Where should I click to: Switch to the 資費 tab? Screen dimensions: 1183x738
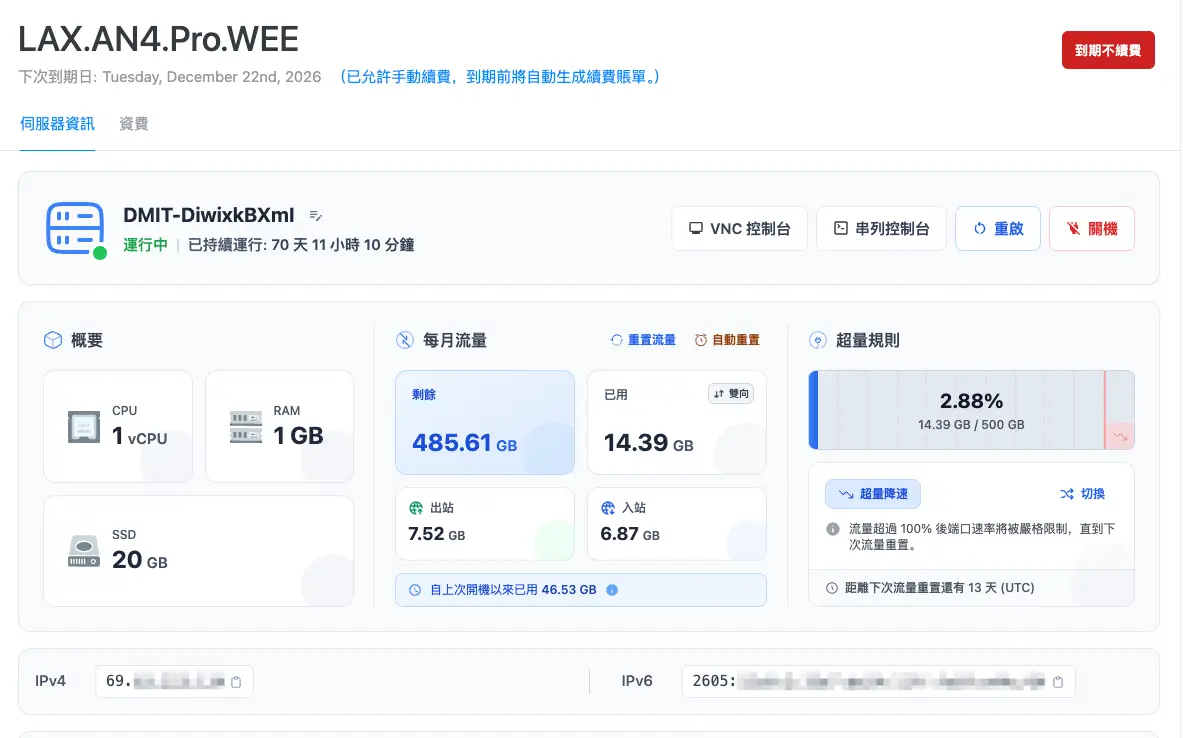click(x=134, y=124)
